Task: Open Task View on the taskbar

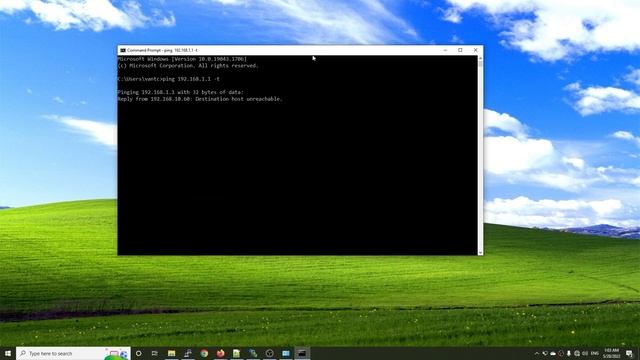Action: (155, 353)
